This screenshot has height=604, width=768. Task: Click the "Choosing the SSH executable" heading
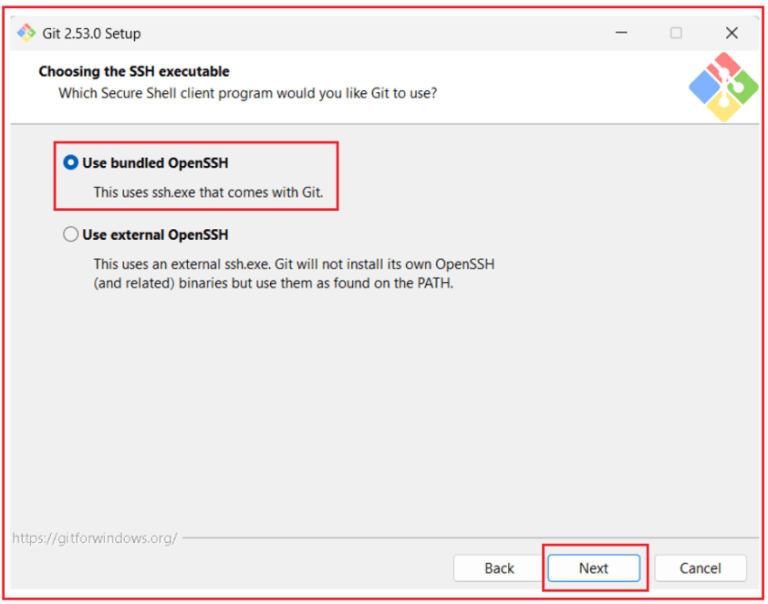(134, 72)
